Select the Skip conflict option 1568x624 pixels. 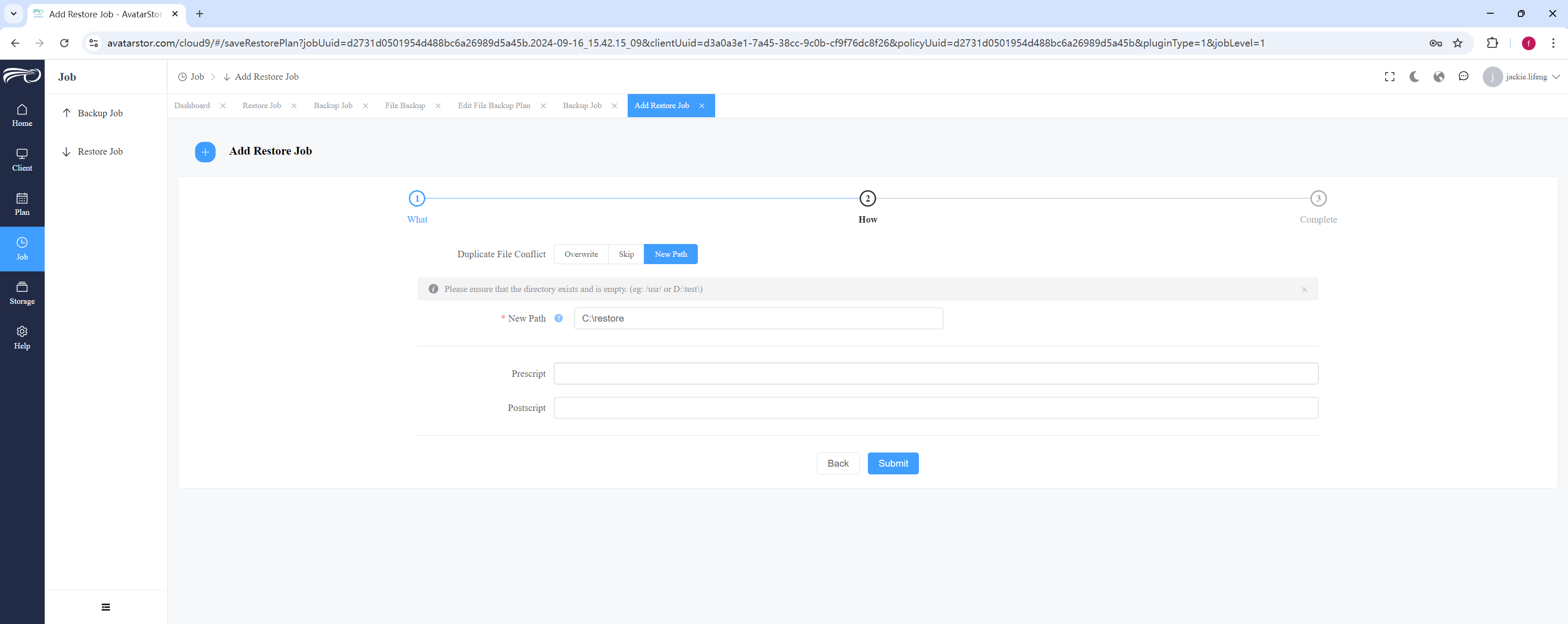click(626, 254)
